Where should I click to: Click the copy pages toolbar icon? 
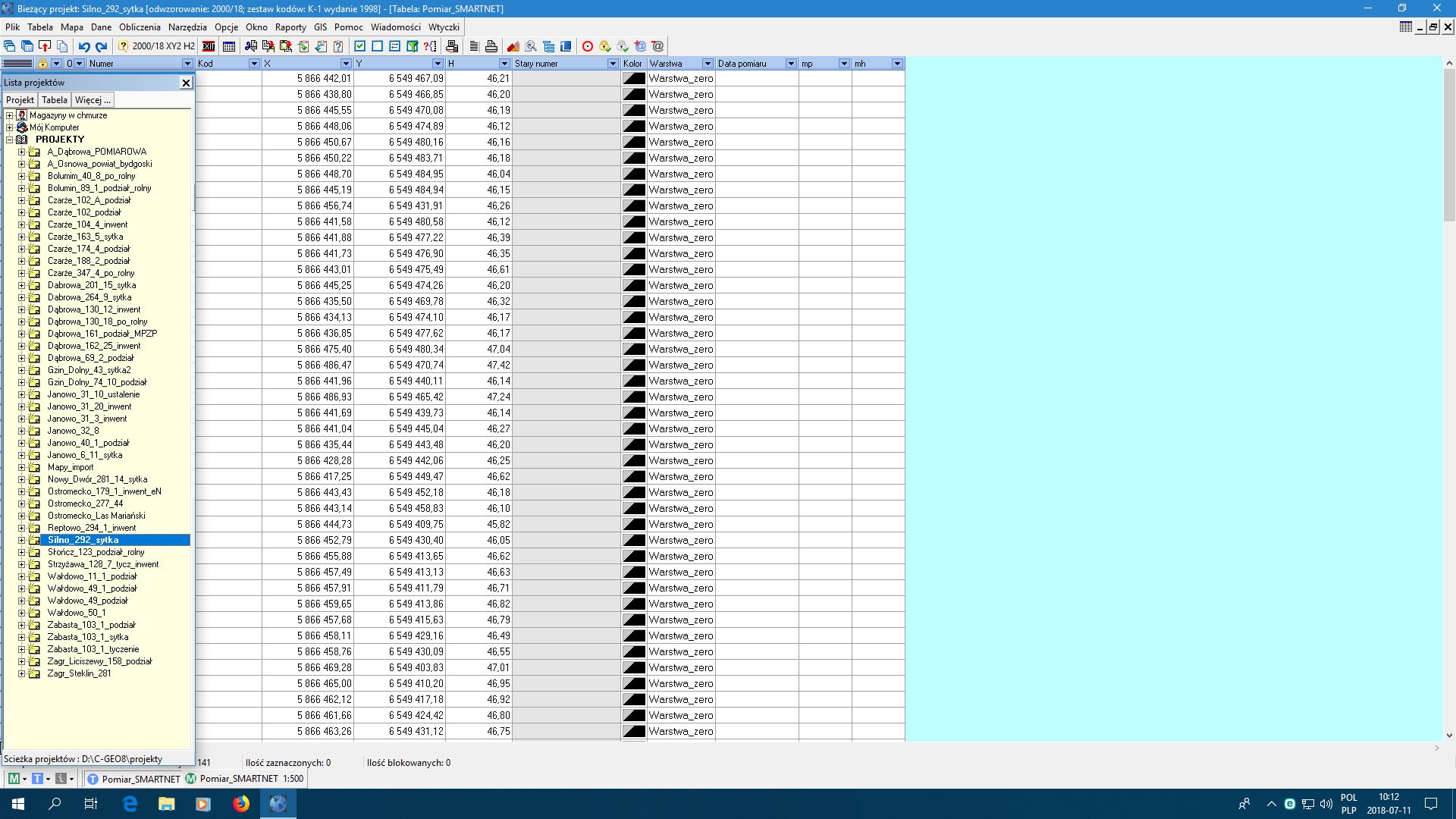62,46
